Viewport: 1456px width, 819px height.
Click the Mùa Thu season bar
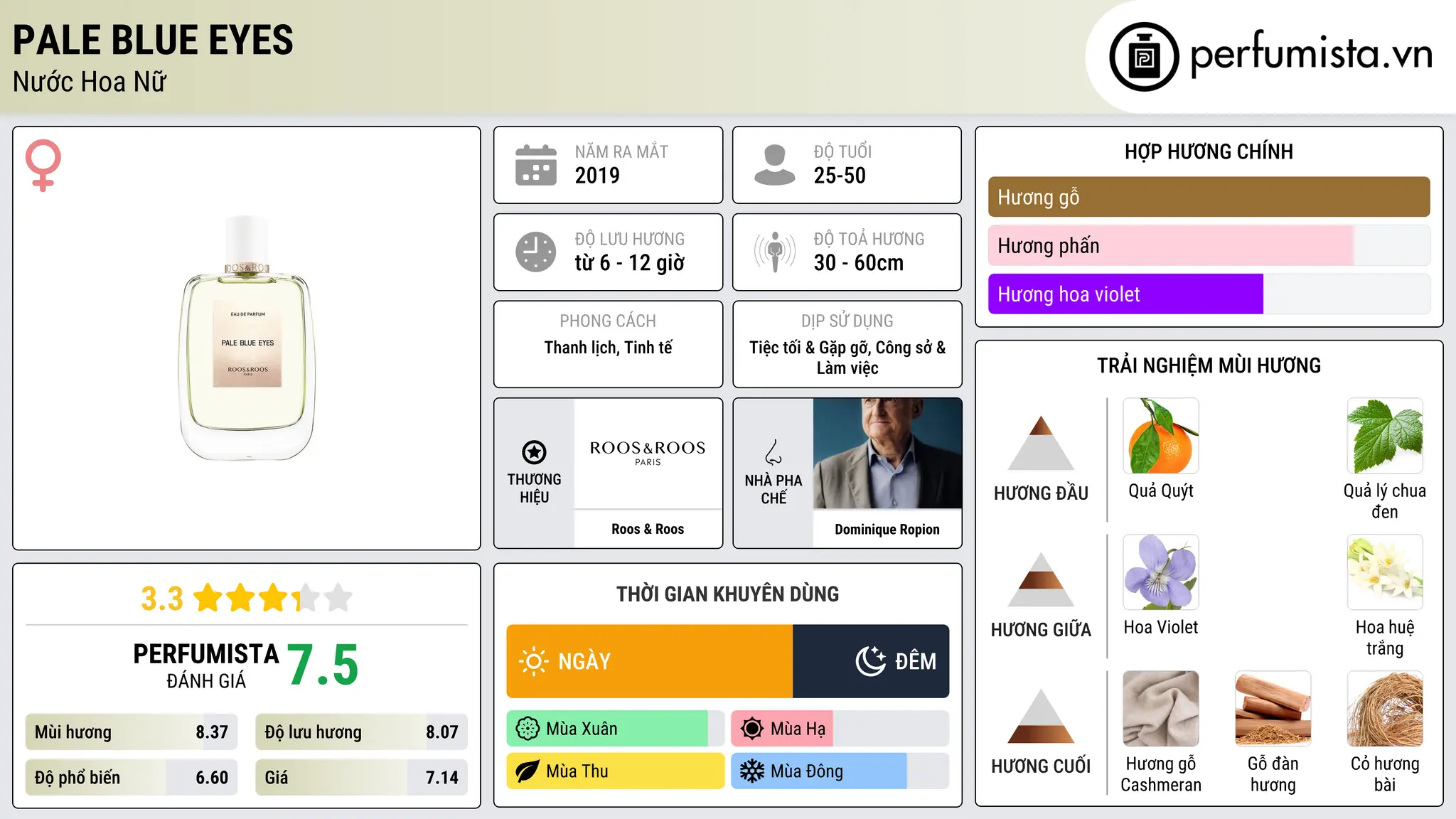click(x=616, y=771)
